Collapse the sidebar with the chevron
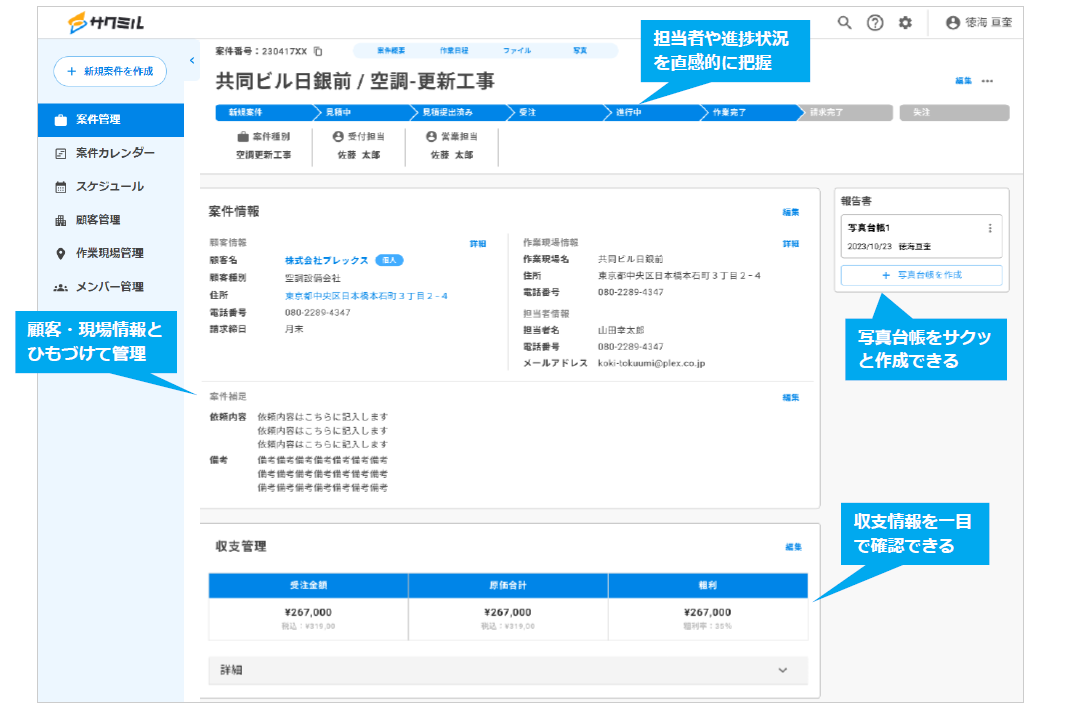The image size is (1075, 705). 192,60
